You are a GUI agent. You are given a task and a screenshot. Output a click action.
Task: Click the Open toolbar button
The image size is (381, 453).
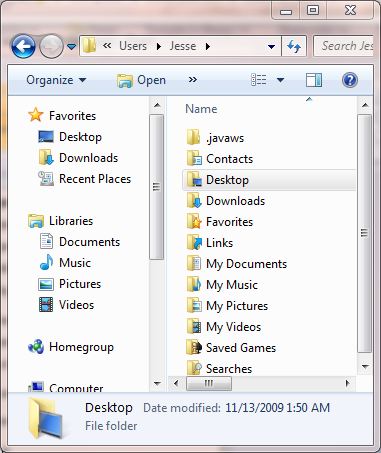pyautogui.click(x=141, y=80)
